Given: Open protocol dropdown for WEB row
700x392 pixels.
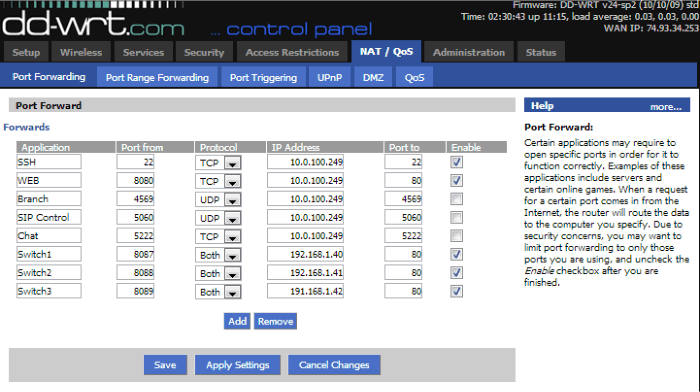Looking at the screenshot, I should tap(218, 181).
